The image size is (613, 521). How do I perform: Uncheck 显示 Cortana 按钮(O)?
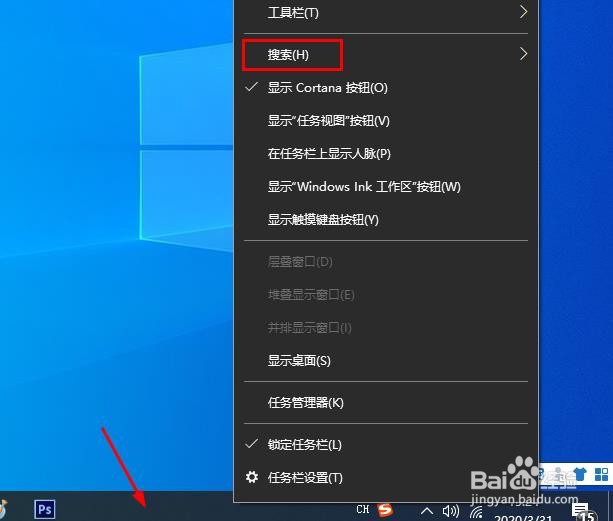click(385, 88)
